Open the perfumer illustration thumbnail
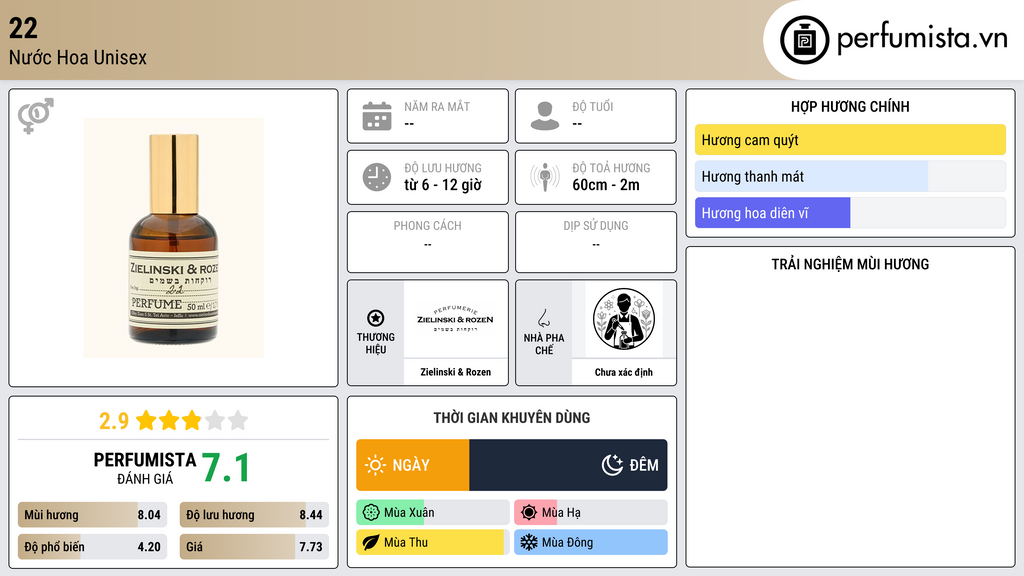The image size is (1024, 576). 624,319
